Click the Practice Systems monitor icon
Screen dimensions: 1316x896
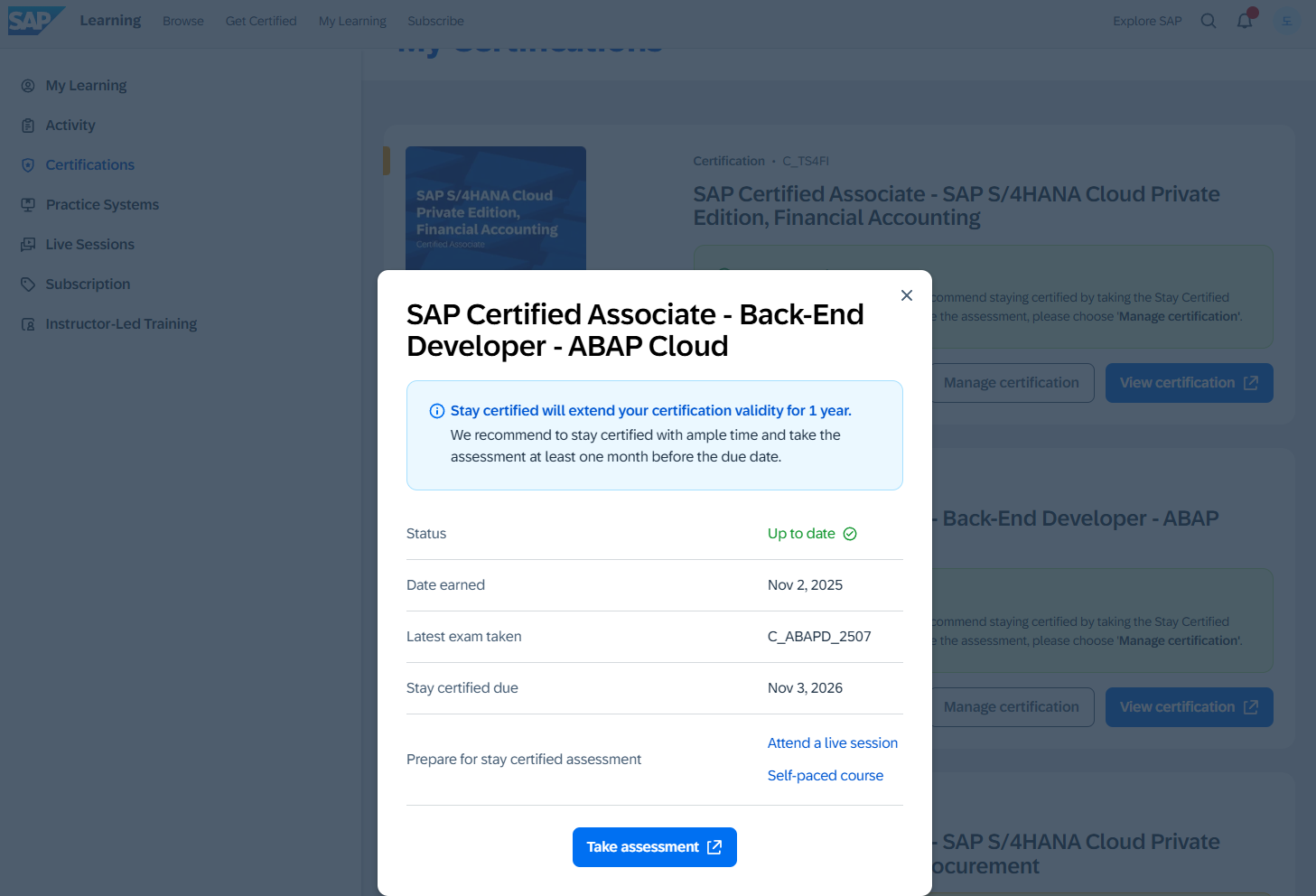[x=28, y=205]
